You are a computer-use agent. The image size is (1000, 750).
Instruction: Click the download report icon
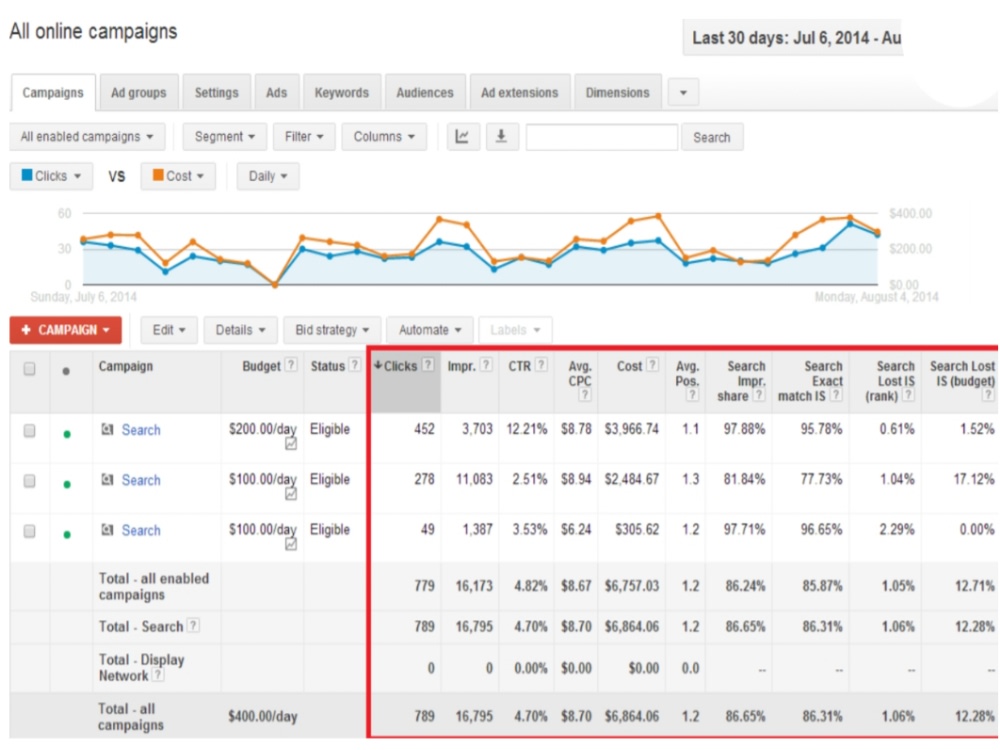click(502, 136)
